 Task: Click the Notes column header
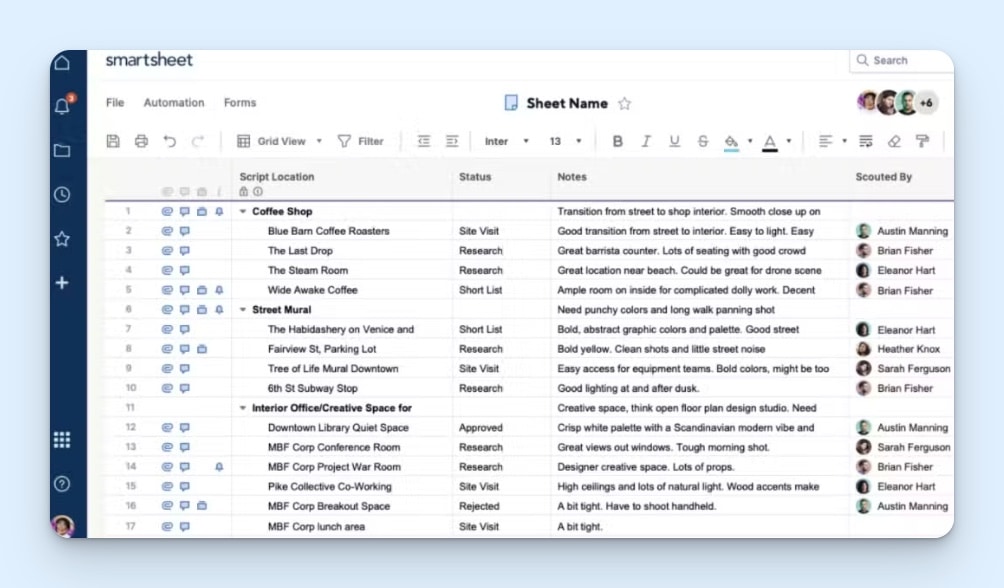click(572, 177)
